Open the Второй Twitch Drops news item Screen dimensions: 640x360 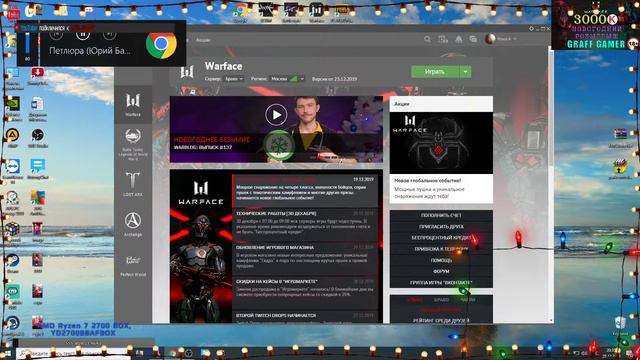[x=304, y=317]
